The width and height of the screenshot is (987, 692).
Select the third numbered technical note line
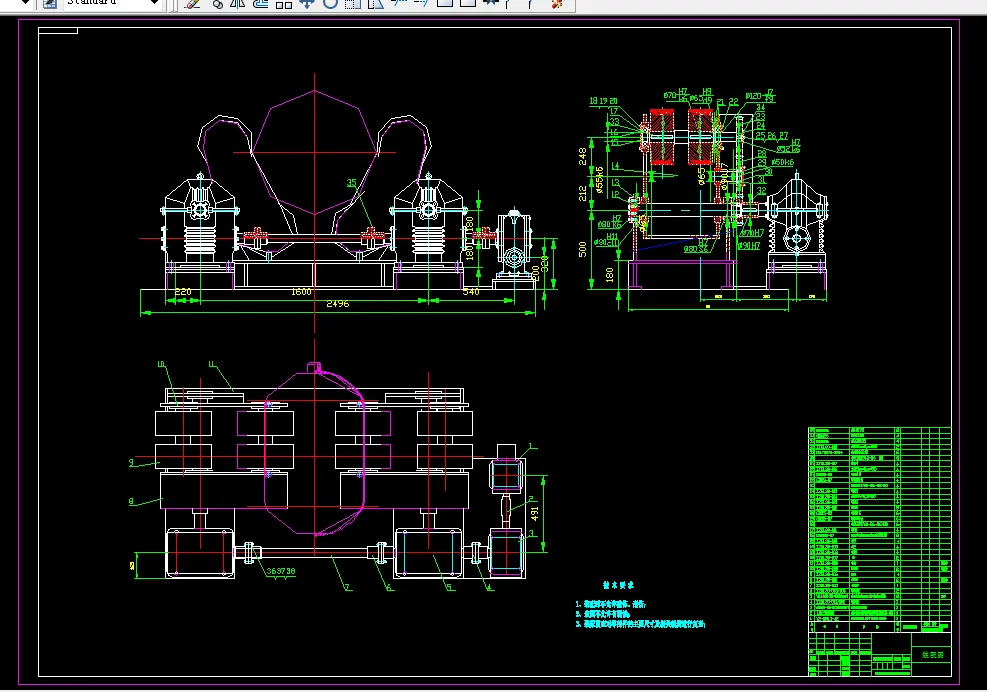(x=640, y=625)
